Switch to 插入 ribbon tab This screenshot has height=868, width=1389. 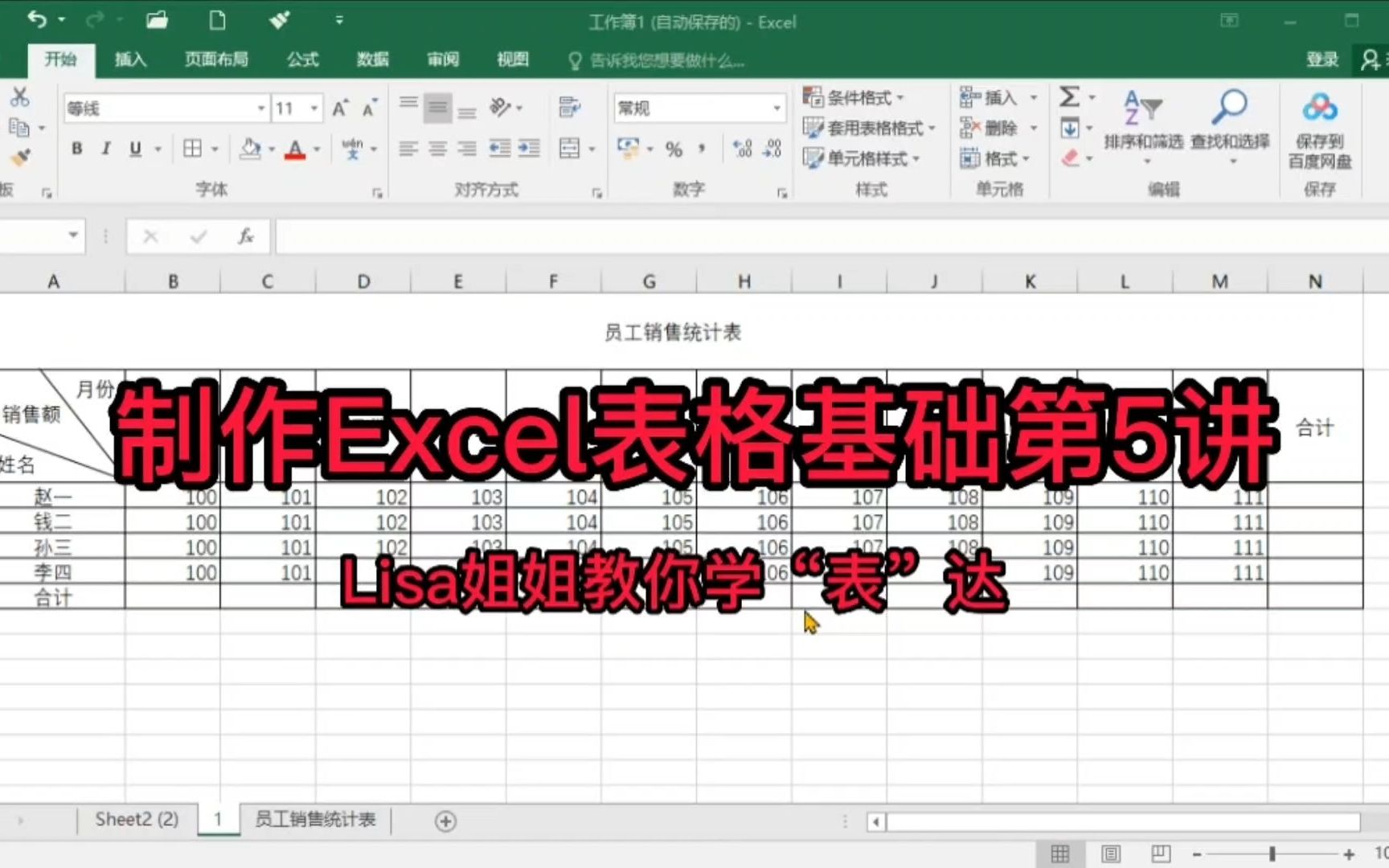tap(130, 59)
